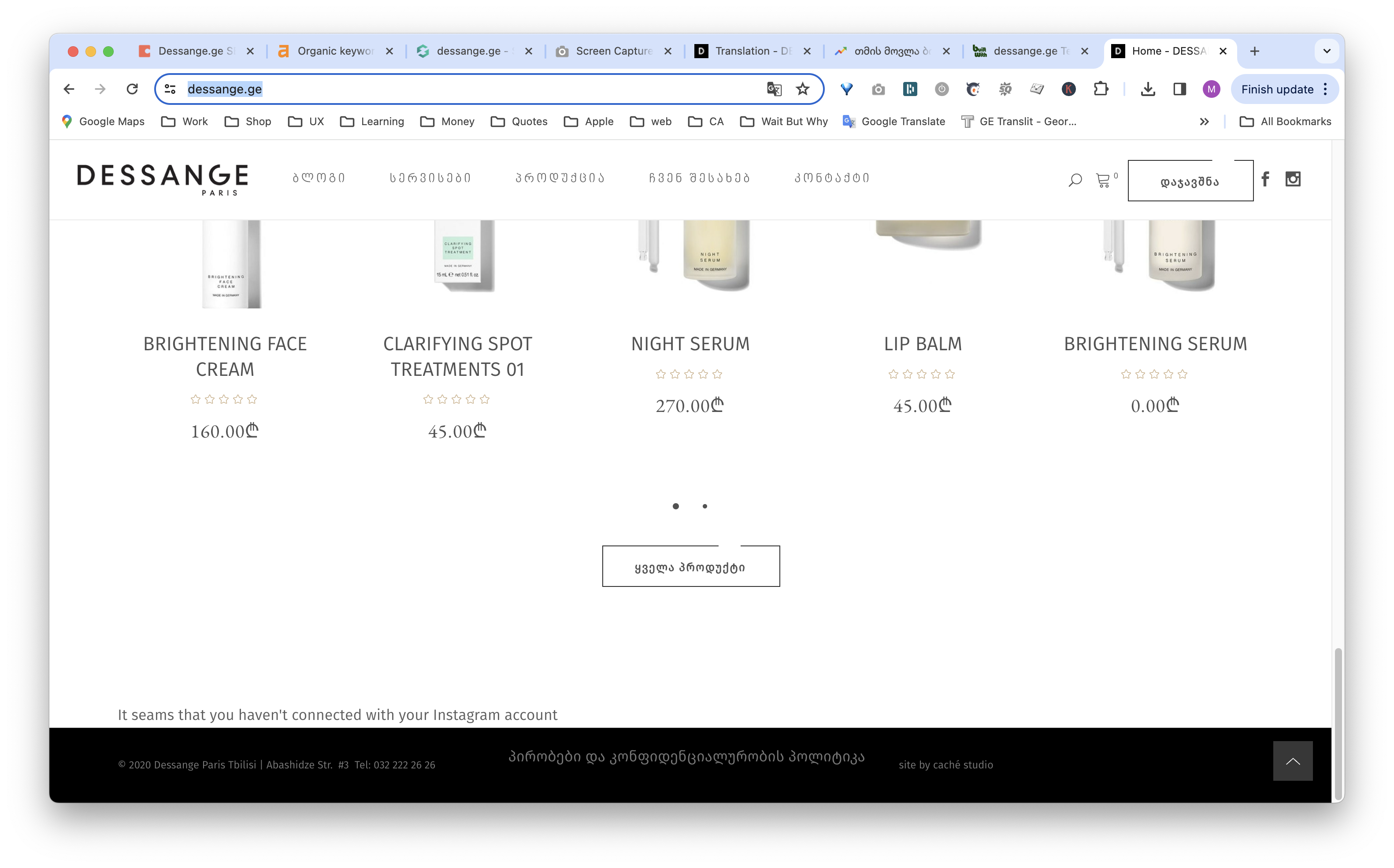The height and width of the screenshot is (868, 1394).
Task: Select the first product carousel dot
Action: (675, 506)
